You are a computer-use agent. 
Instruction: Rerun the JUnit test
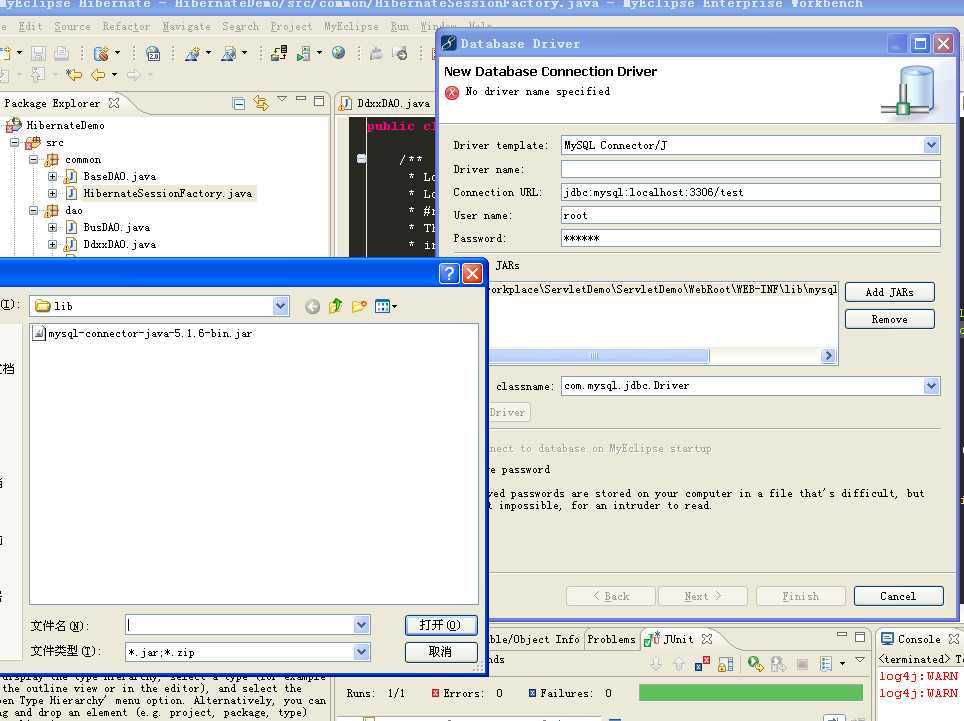(755, 664)
